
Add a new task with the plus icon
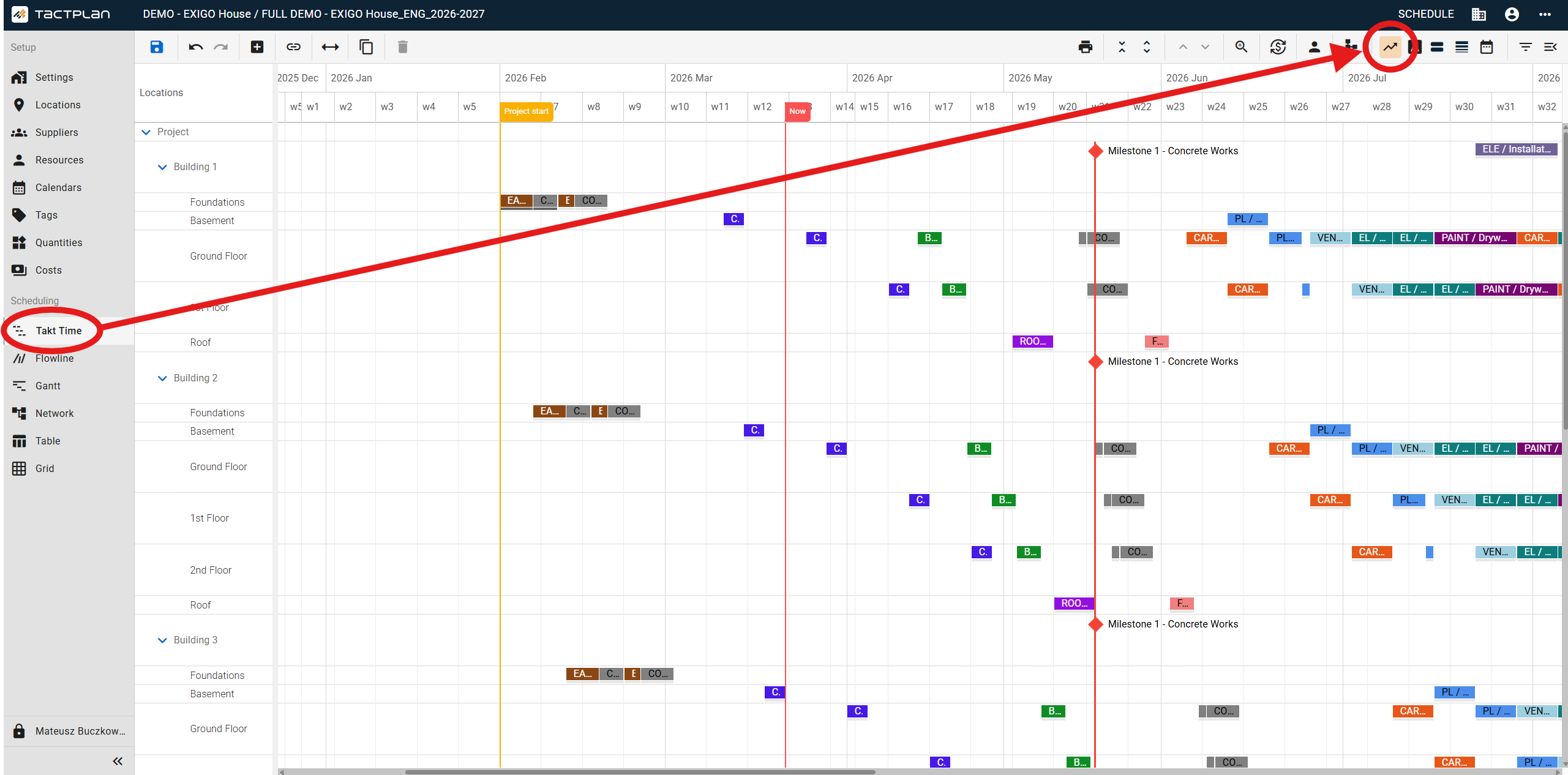(x=257, y=47)
